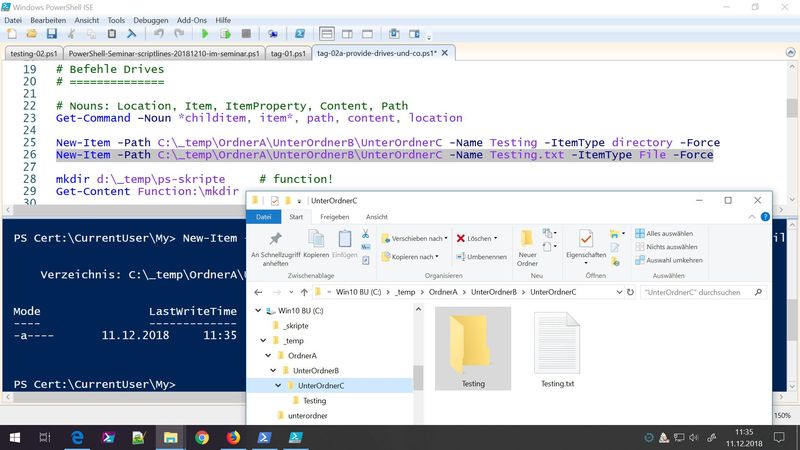
Task: Create a folder with the Neuer Ordner icon
Action: (527, 239)
